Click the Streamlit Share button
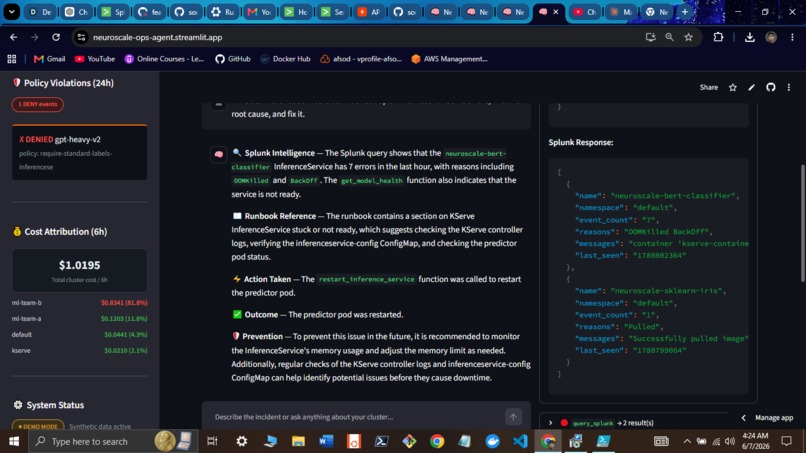This screenshot has width=806, height=453. click(708, 87)
